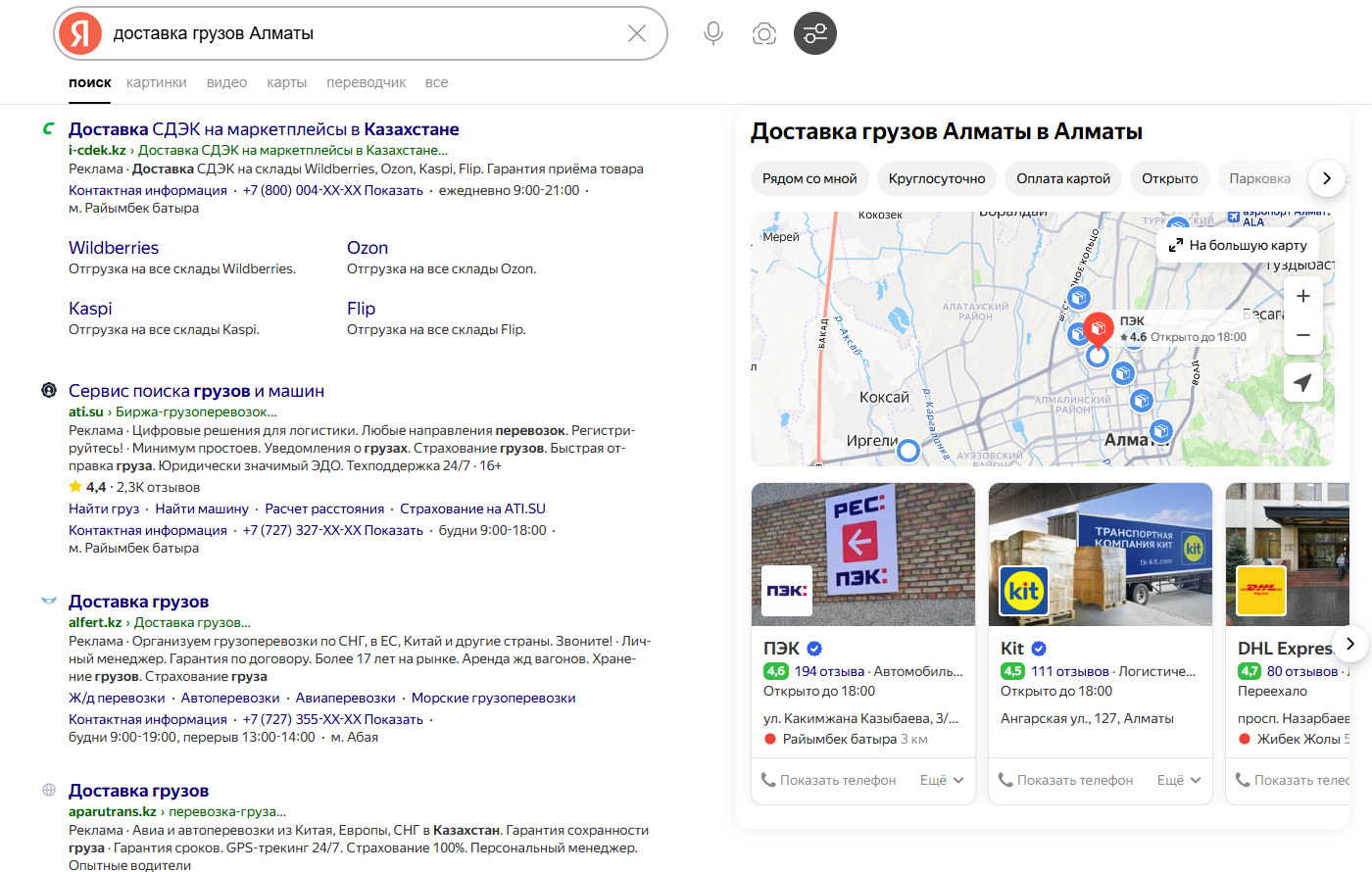Start voice search with microphone icon
This screenshot has width=1372, height=872.
(713, 33)
